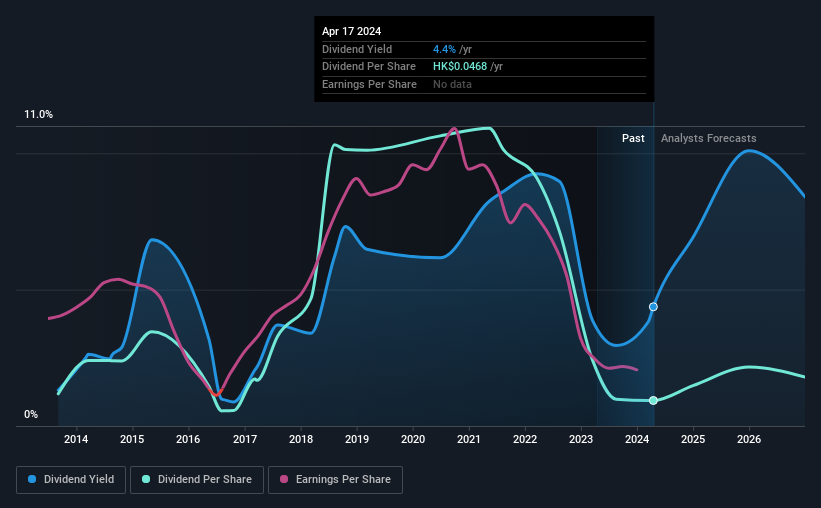821x508 pixels.
Task: Click the Dividend Yield tooltip row label
Action: coord(357,49)
